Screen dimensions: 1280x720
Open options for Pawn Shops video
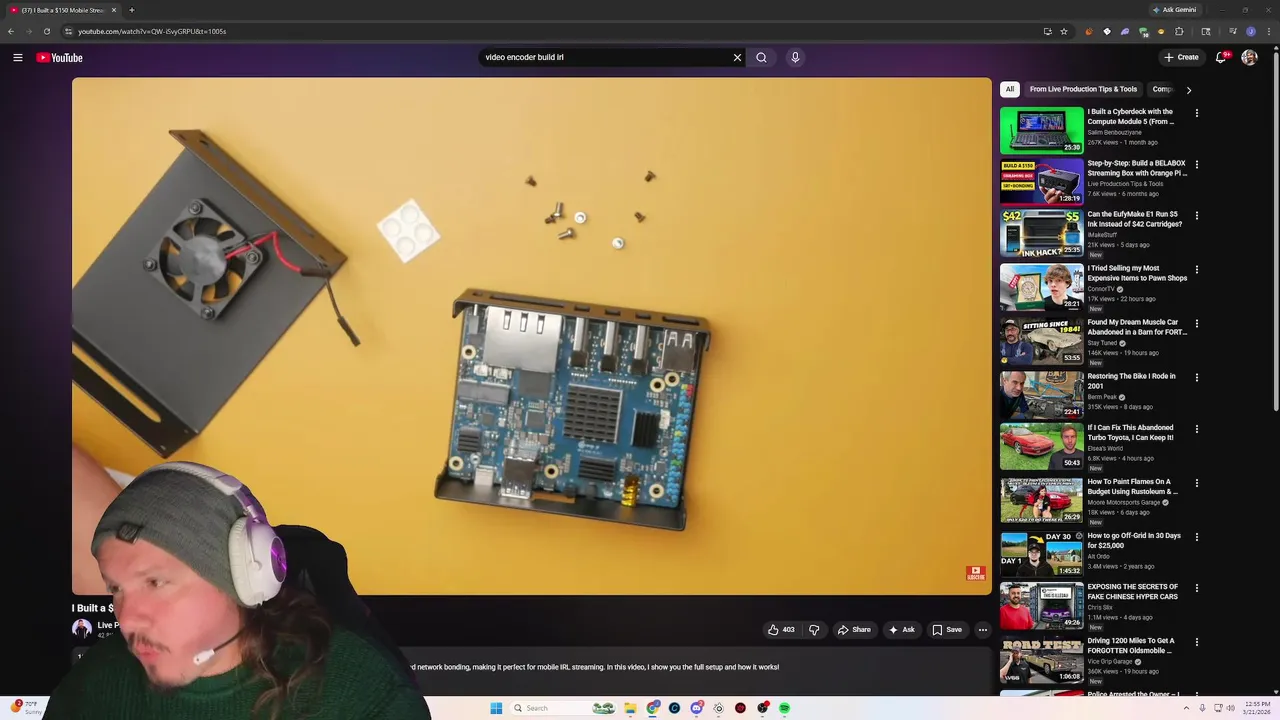pyautogui.click(x=1196, y=269)
